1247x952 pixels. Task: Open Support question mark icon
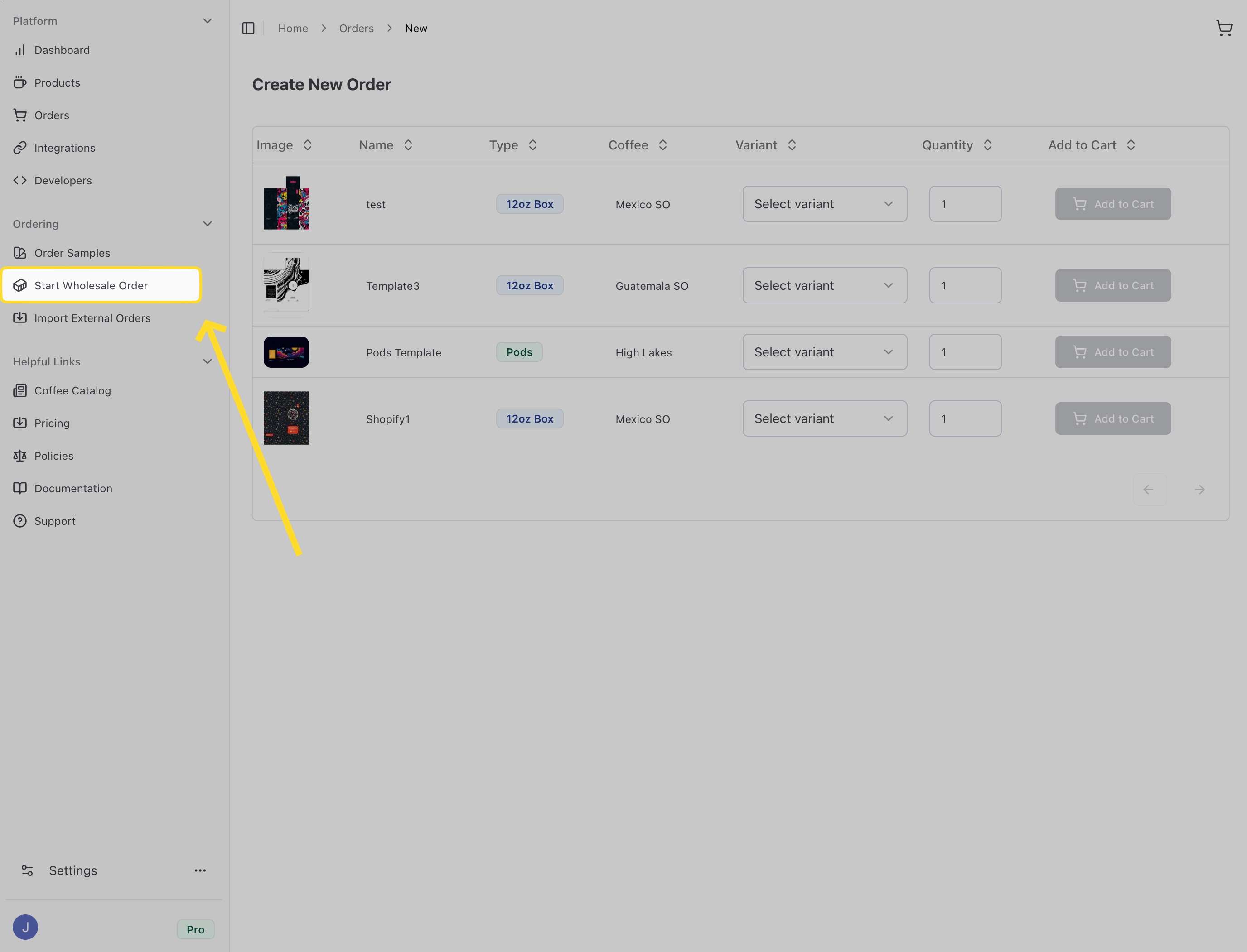[x=20, y=521]
